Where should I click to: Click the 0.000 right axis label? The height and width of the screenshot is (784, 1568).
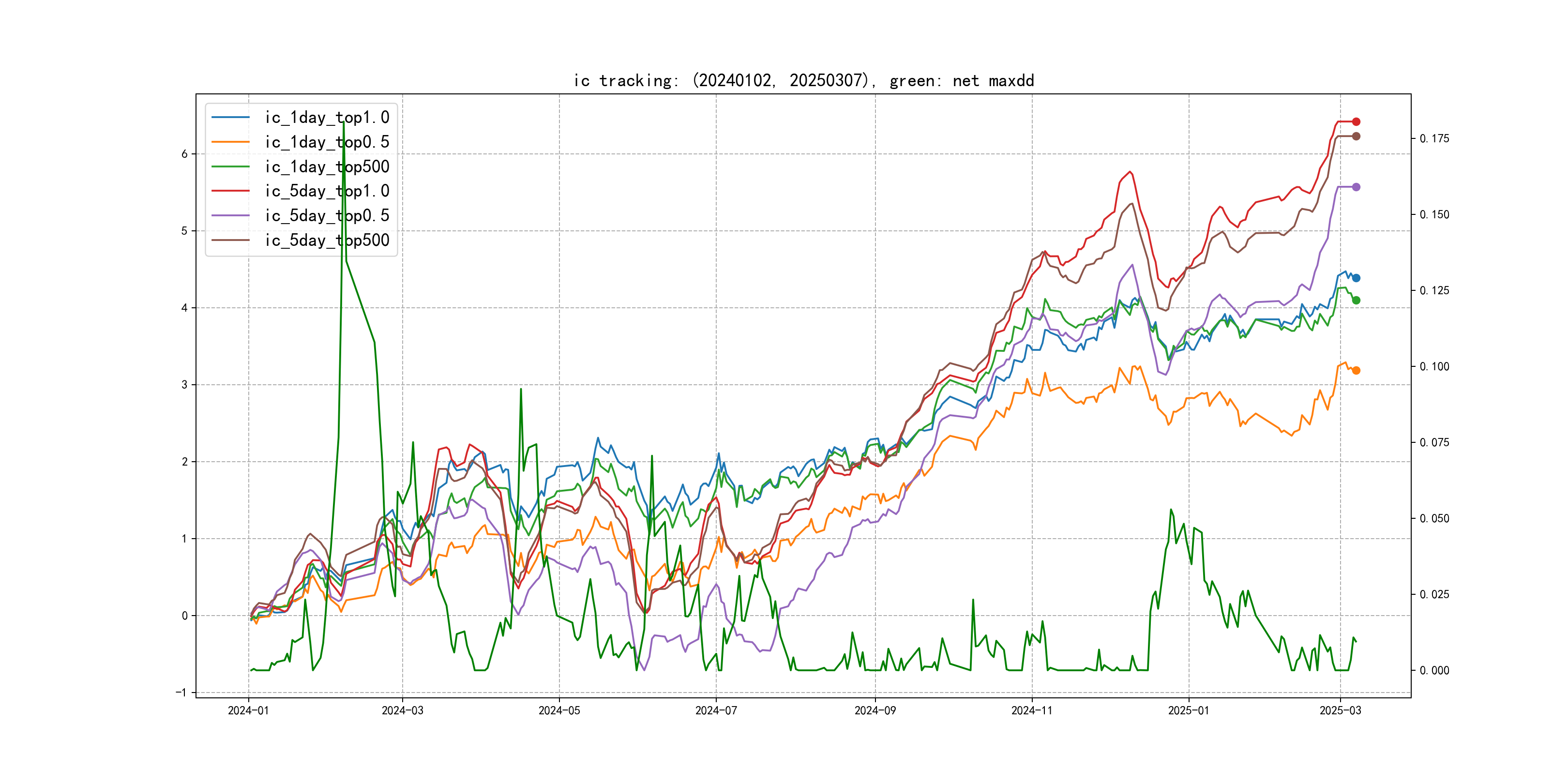tap(1434, 670)
